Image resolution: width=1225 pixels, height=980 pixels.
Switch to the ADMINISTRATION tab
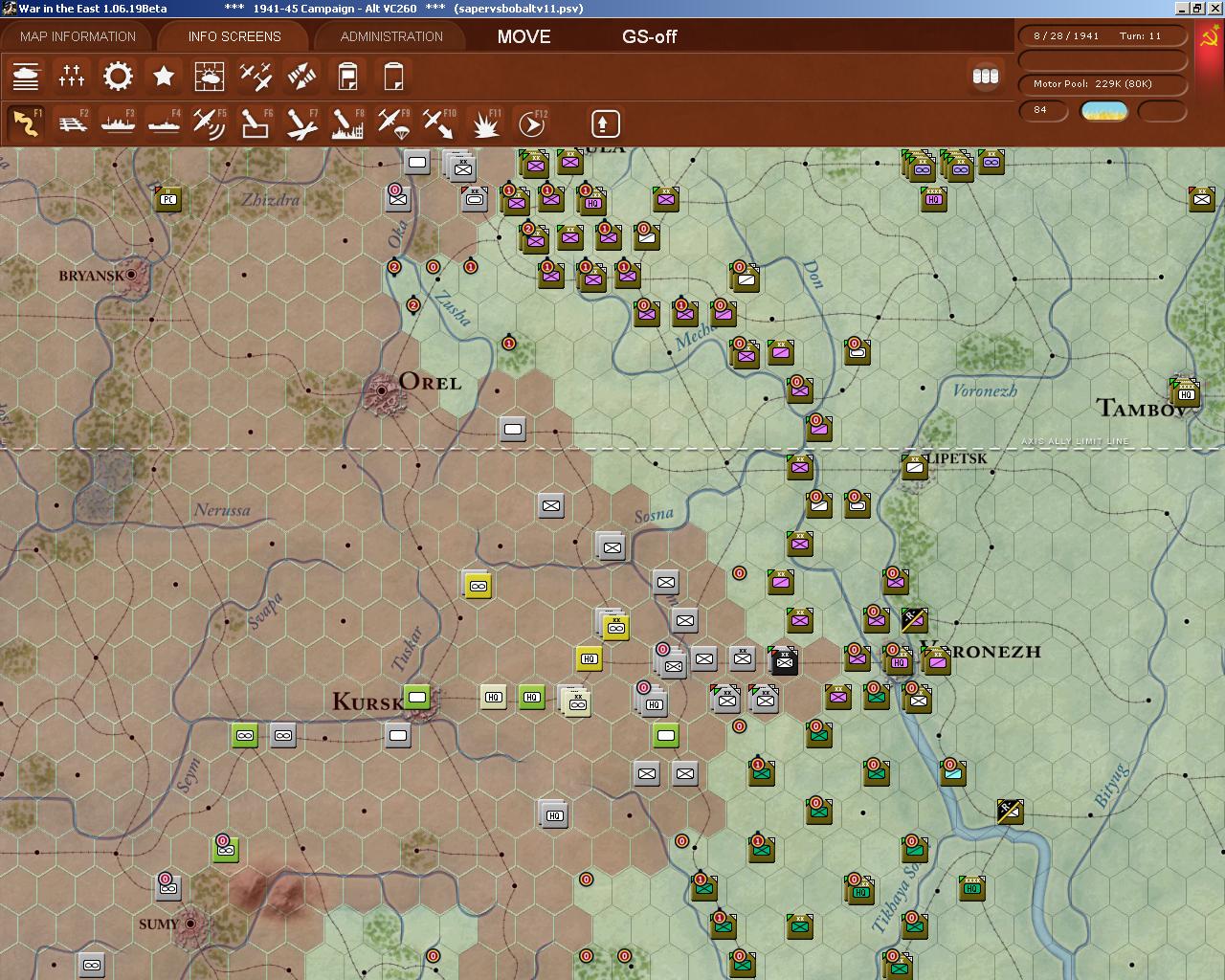click(x=391, y=36)
